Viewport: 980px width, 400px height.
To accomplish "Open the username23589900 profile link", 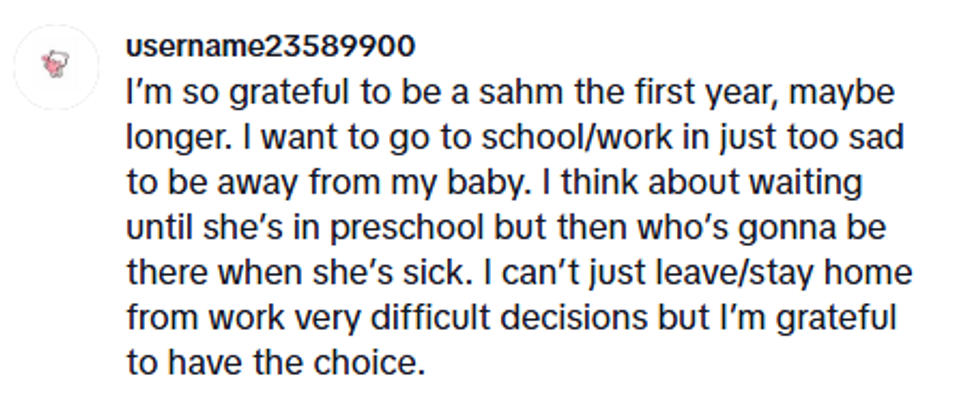I will pyautogui.click(x=270, y=47).
